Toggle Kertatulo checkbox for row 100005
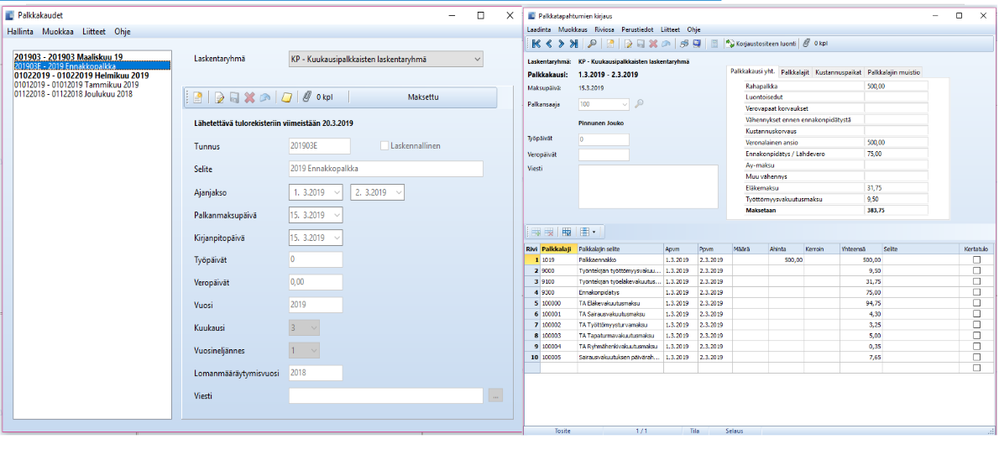999x450 pixels. pos(977,357)
